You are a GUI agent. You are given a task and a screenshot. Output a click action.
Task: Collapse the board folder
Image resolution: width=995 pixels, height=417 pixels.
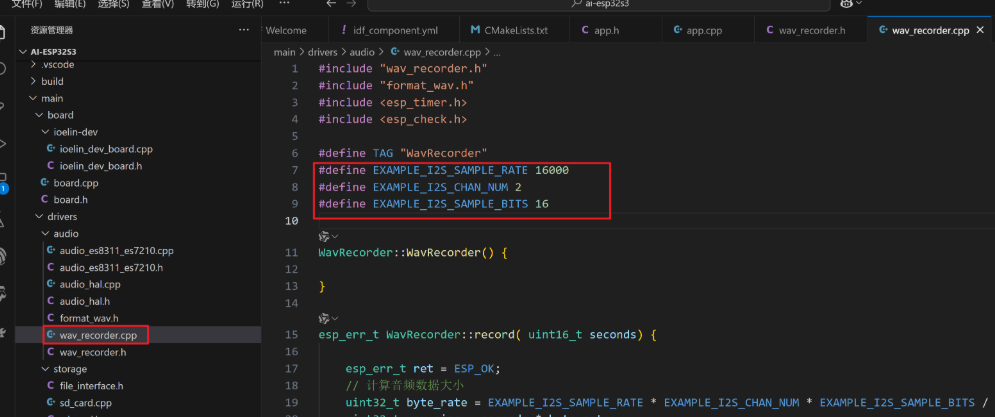pyautogui.click(x=39, y=115)
